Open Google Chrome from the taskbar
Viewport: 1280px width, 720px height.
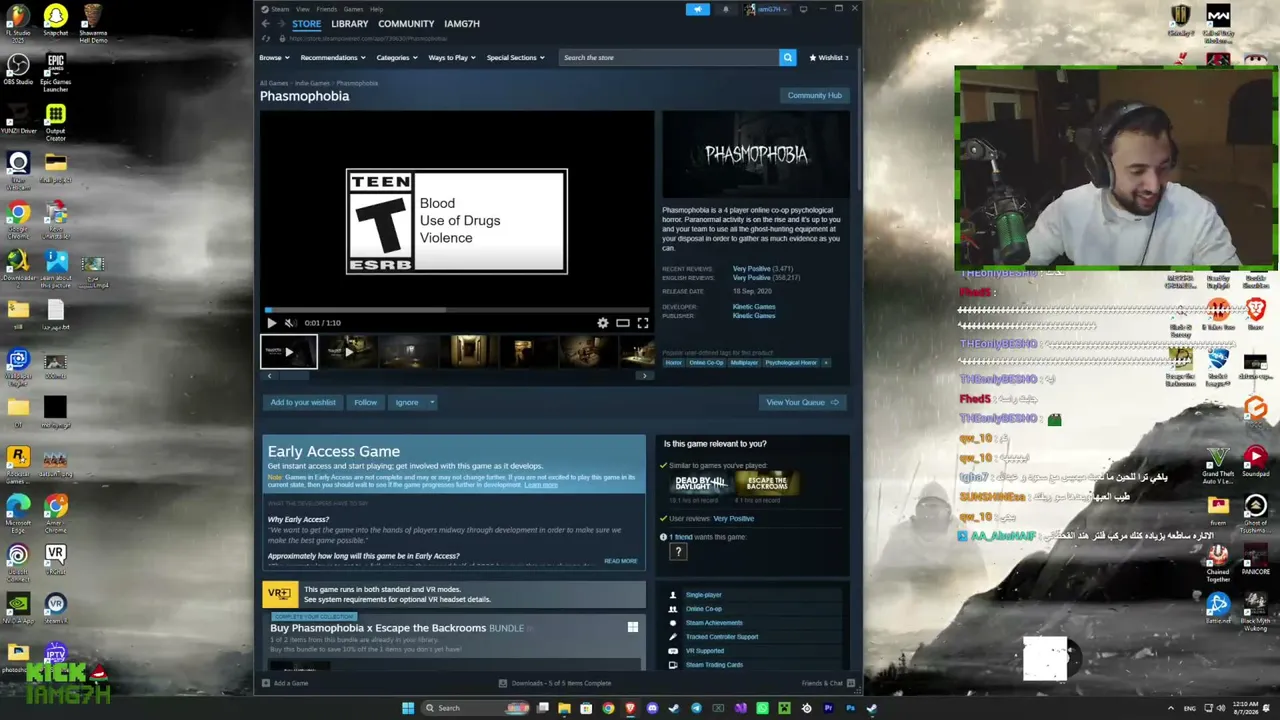pyautogui.click(x=608, y=708)
